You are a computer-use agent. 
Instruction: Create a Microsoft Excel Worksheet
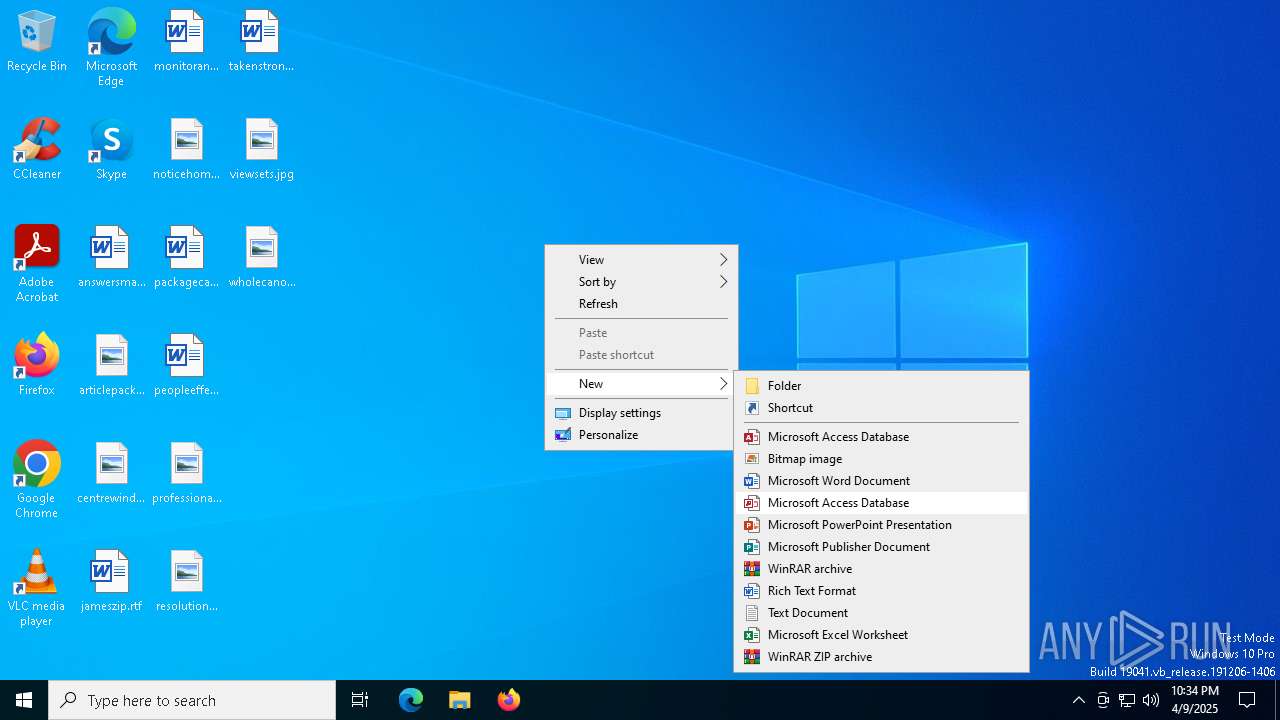pos(881,635)
